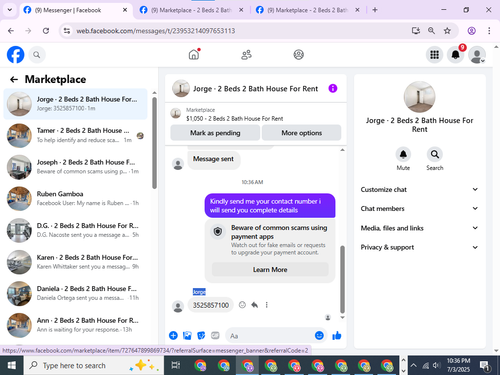
Task: Open the notifications bell with badge
Action: coord(456,55)
